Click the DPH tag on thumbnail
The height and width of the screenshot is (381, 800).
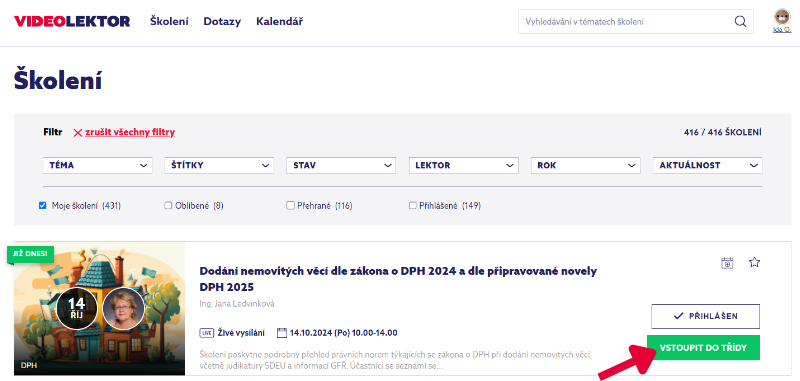(x=28, y=365)
